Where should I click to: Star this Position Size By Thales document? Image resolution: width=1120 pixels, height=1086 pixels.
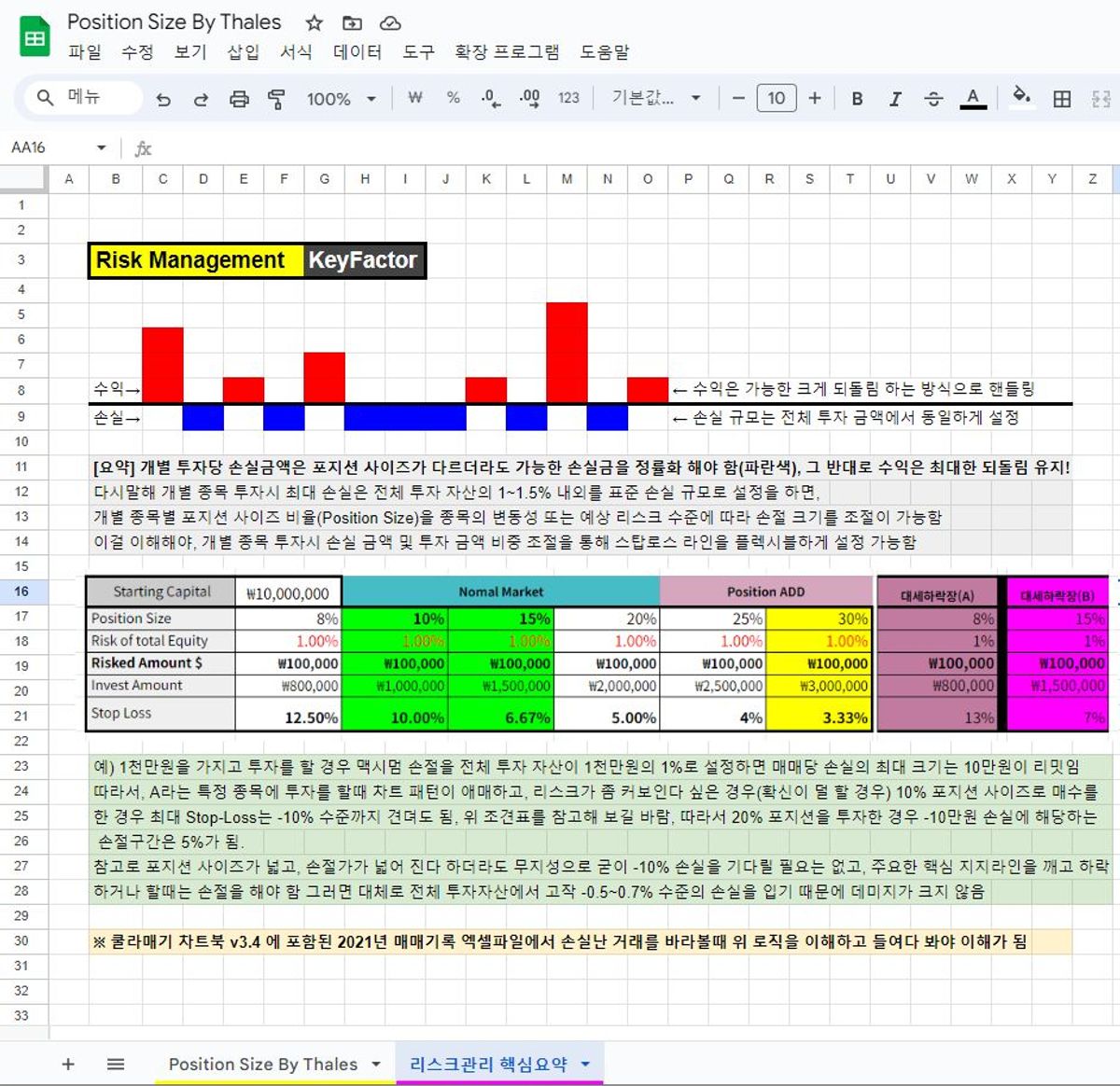315,23
